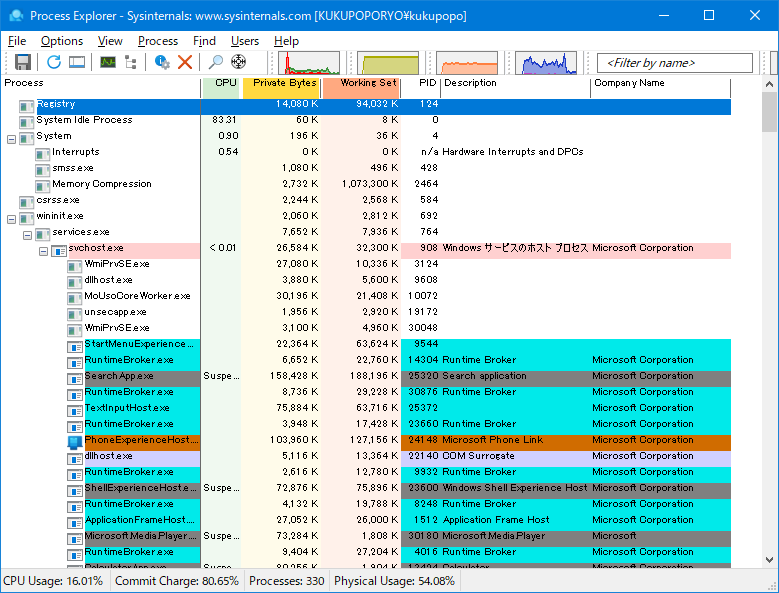Sort by the Working Set column header
The width and height of the screenshot is (779, 593).
361,86
